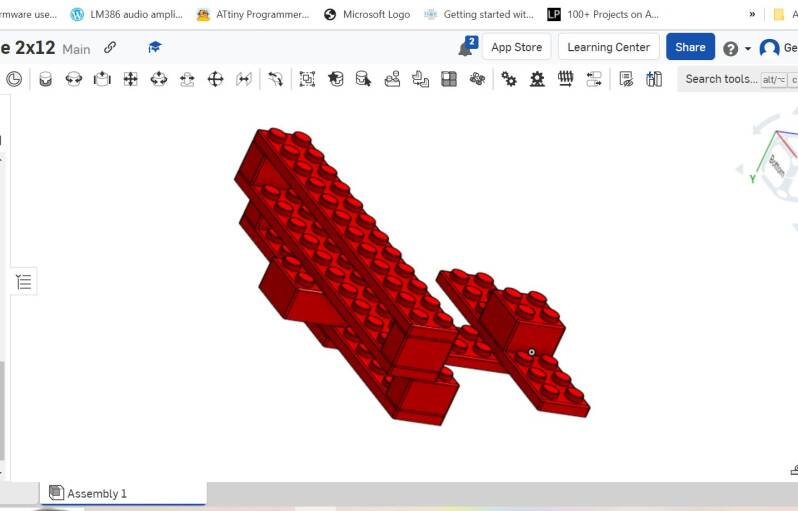Select the Pin slot mate tool
Image resolution: width=798 pixels, height=511 pixels.
tap(187, 79)
